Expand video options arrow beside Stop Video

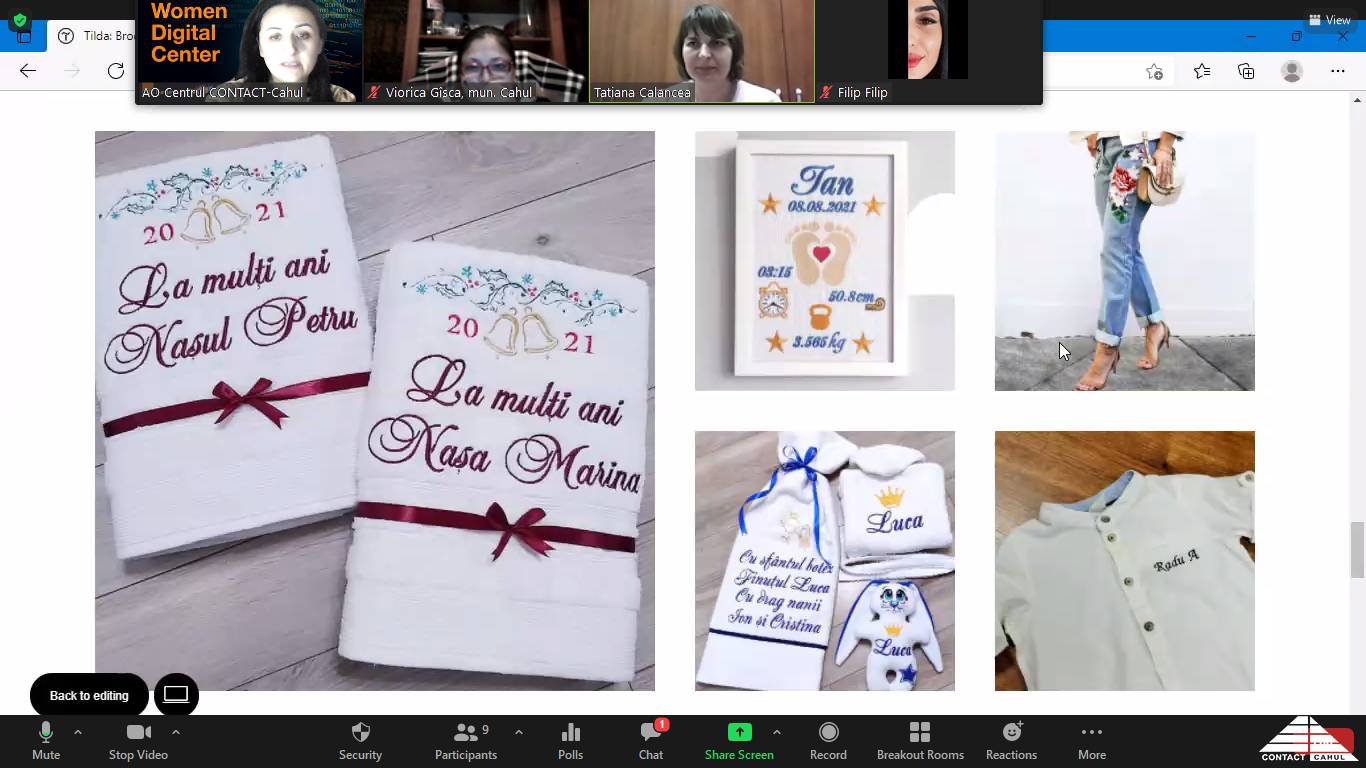point(176,732)
